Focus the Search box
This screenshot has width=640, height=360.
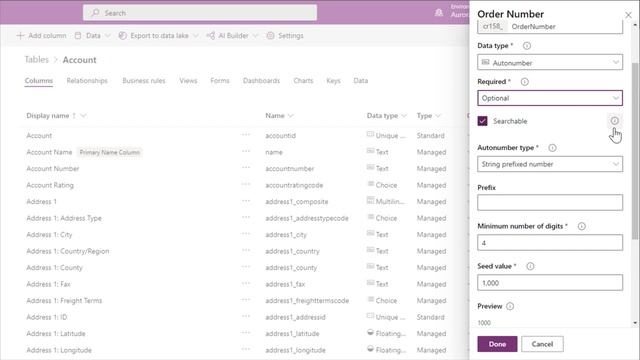tap(200, 13)
